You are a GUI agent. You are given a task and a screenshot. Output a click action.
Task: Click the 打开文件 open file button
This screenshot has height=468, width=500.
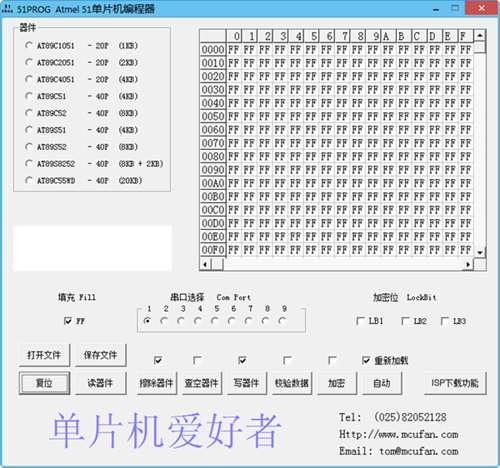coord(44,355)
